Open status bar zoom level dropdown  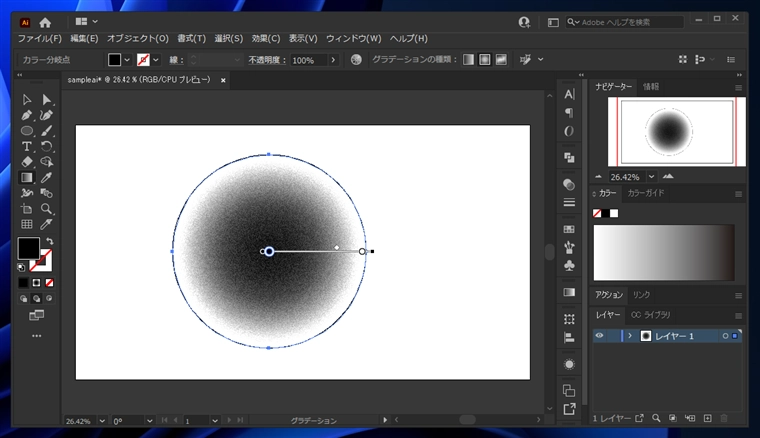tap(102, 421)
